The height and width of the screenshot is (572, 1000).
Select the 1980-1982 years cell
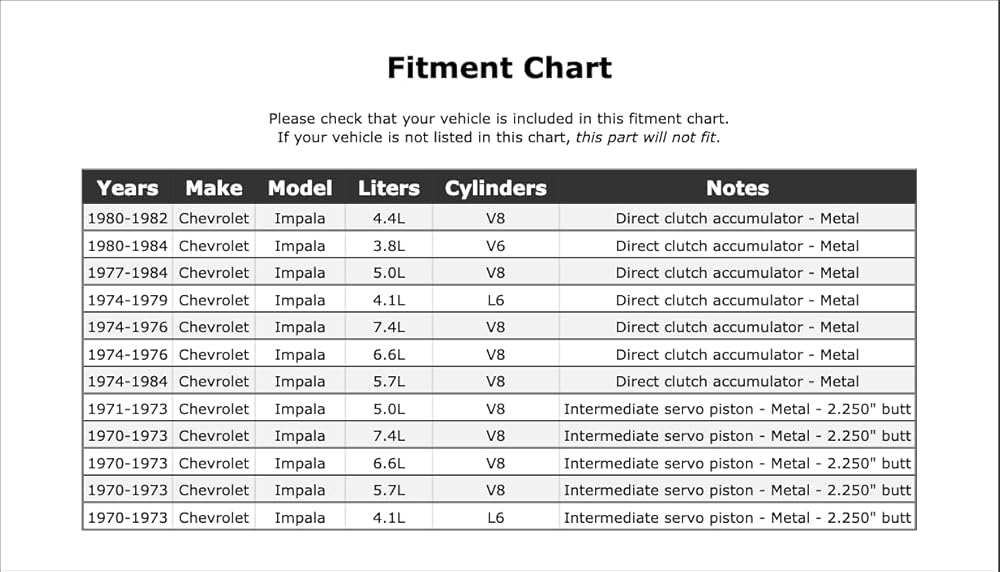(x=128, y=218)
